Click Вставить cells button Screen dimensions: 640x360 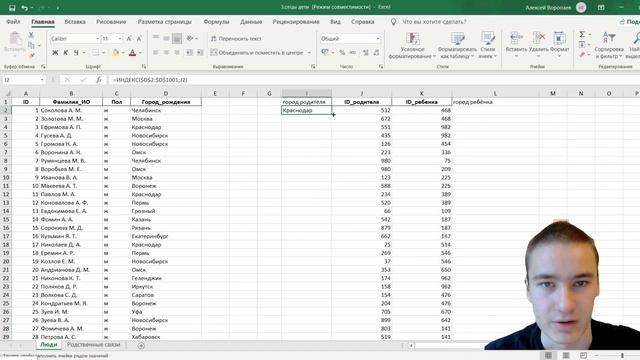[516, 44]
